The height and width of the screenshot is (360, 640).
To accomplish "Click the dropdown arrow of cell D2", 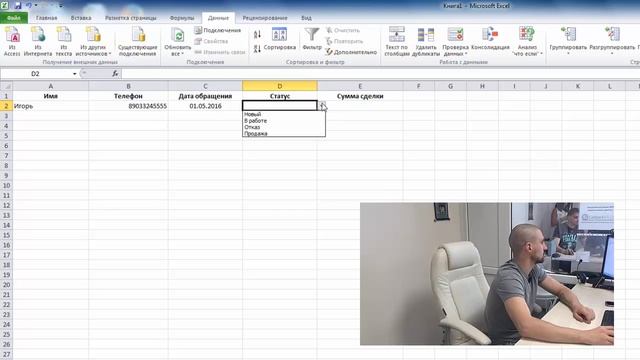I will pos(322,106).
